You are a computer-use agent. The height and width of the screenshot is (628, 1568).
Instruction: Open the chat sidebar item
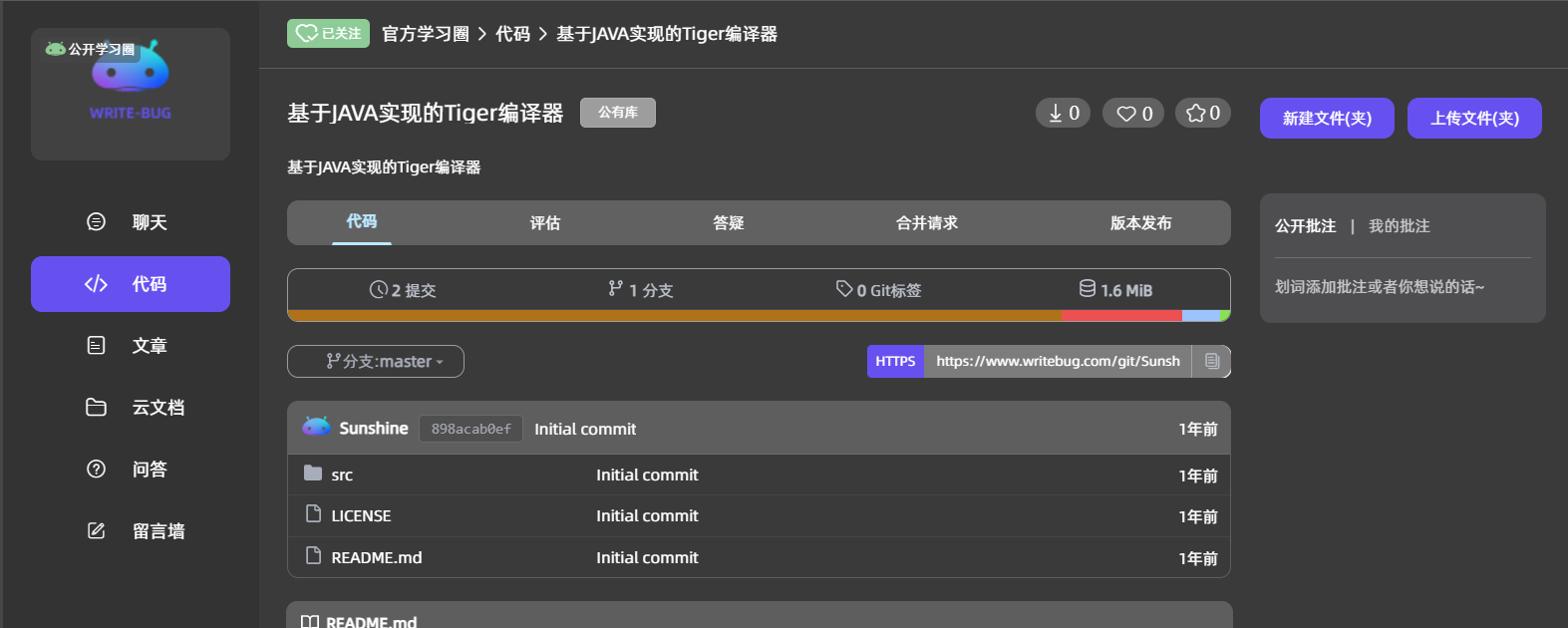(131, 222)
